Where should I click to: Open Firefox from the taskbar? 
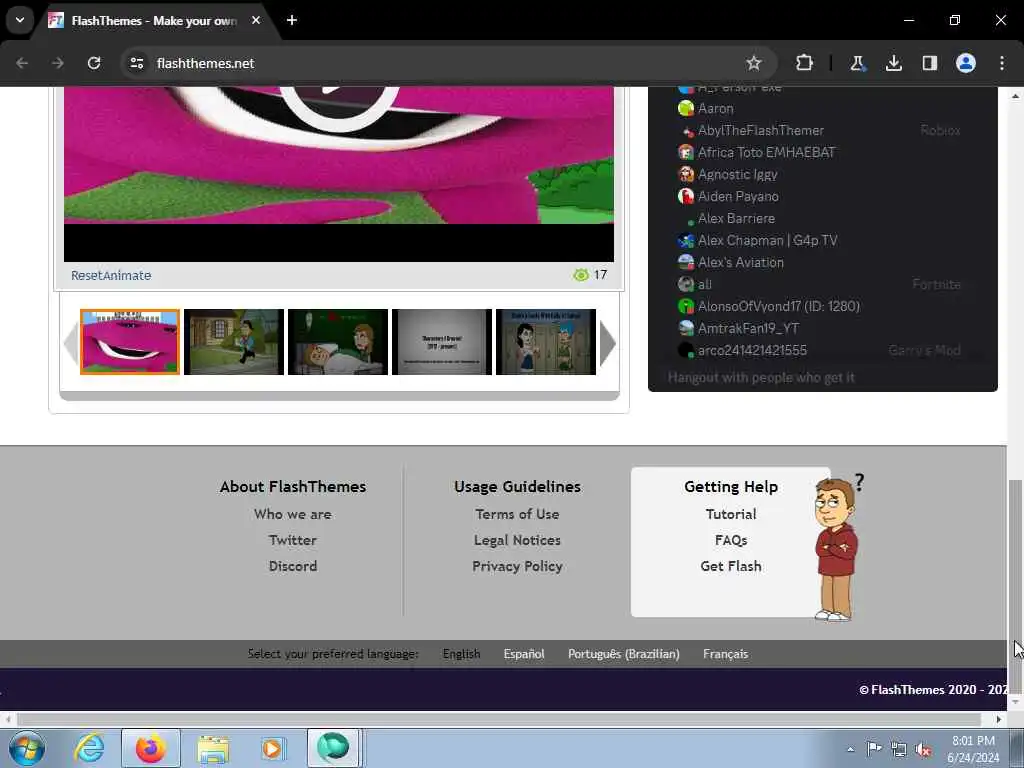click(x=151, y=748)
